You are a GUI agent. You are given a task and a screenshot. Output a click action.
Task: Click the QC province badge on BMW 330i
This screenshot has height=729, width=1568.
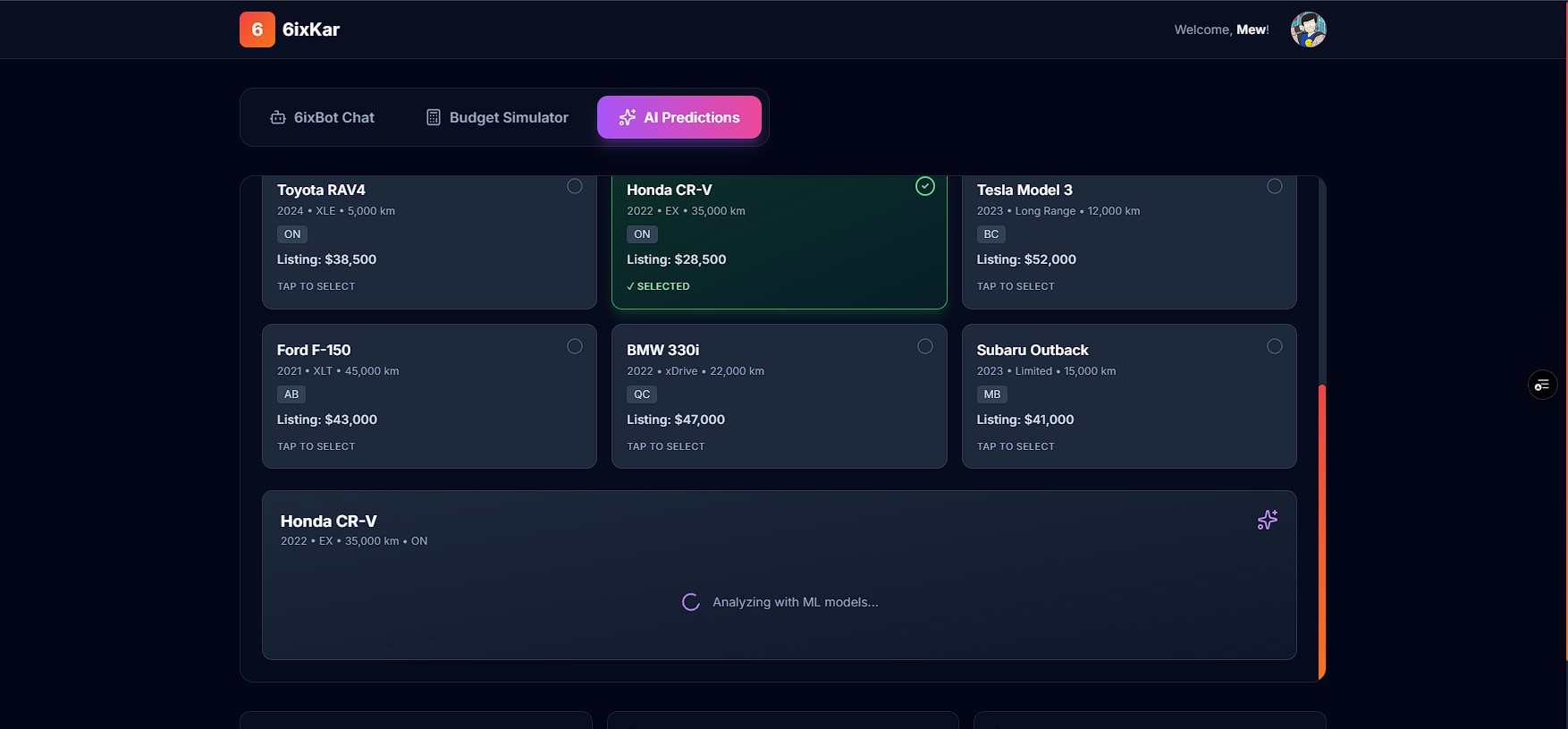(x=642, y=394)
